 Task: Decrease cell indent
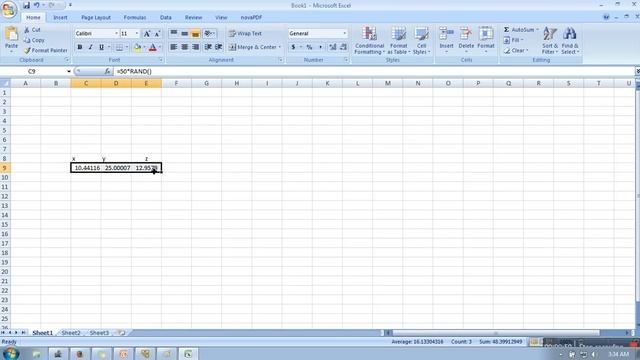click(208, 47)
